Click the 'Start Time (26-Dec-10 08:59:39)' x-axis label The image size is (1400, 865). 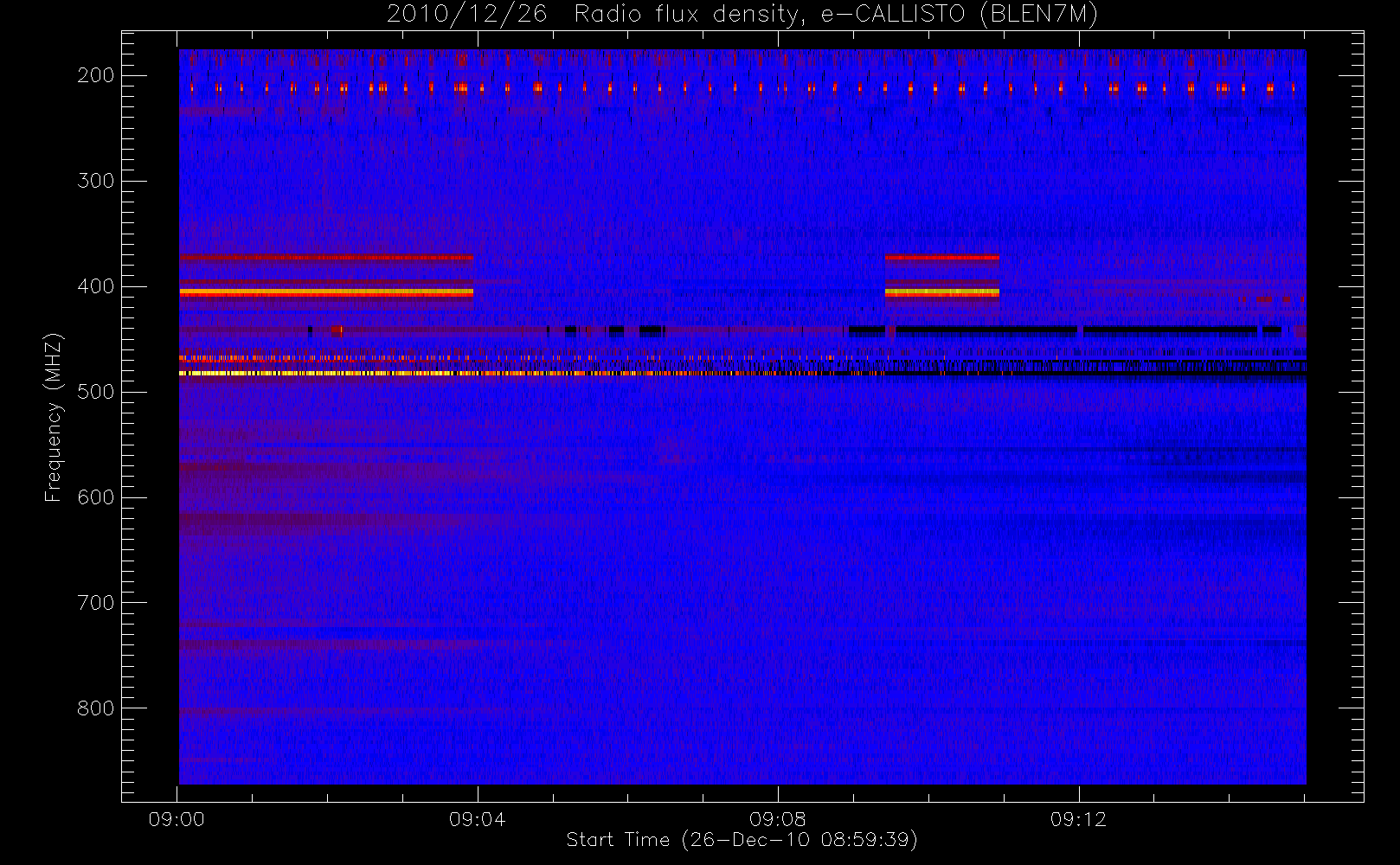(742, 840)
